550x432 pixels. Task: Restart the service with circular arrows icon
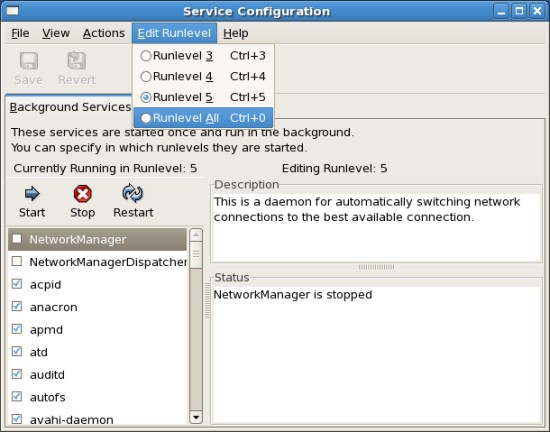point(133,193)
